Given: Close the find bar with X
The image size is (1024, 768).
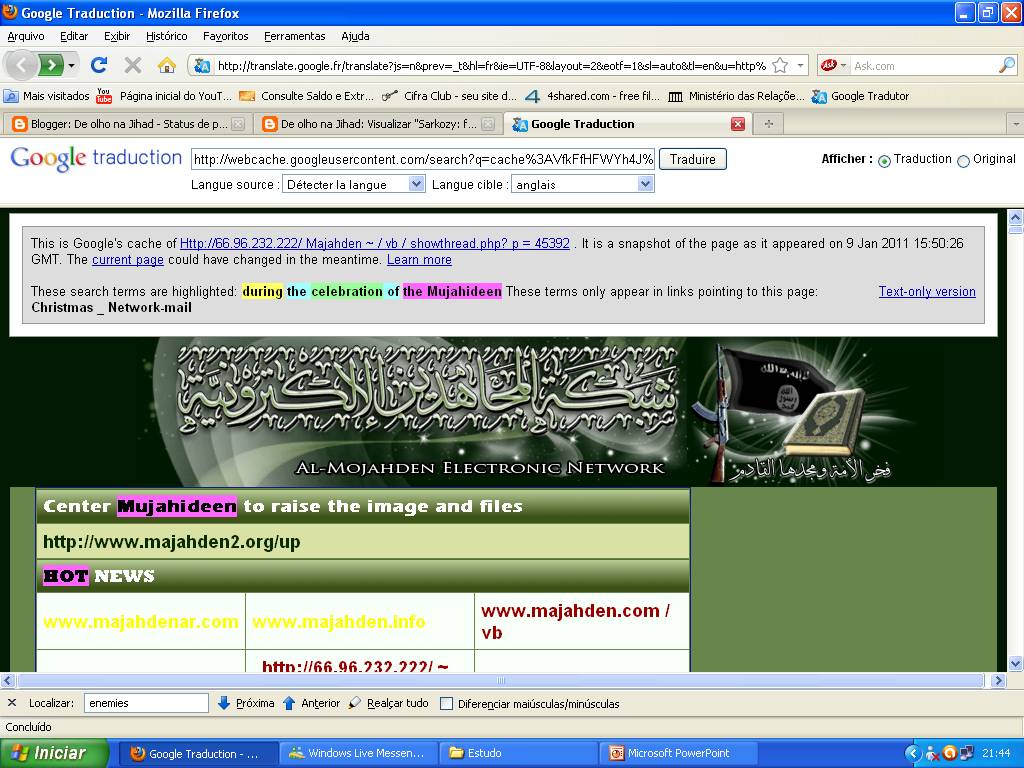Looking at the screenshot, I should [x=12, y=703].
